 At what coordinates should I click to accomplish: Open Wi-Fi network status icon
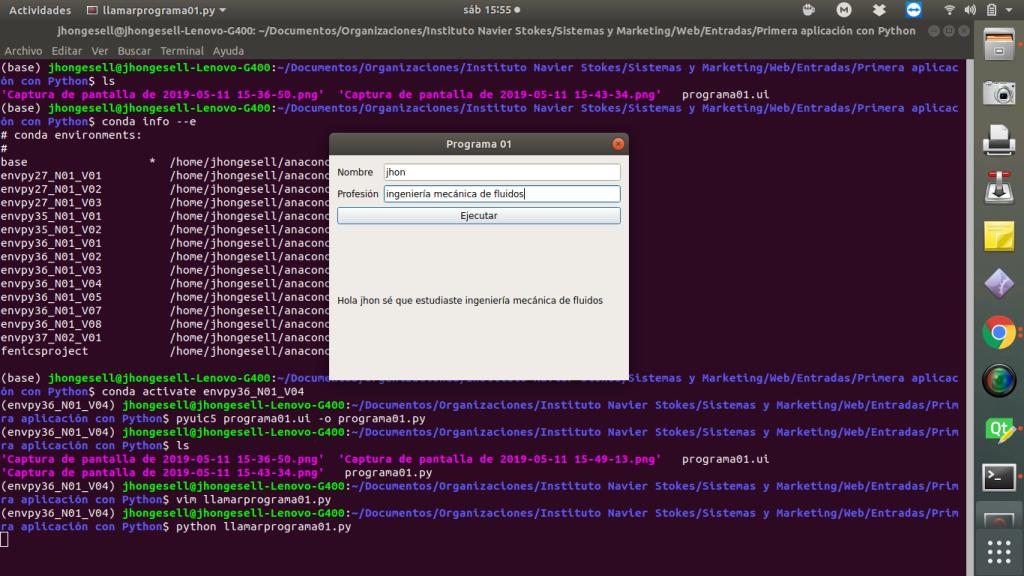pyautogui.click(x=950, y=10)
